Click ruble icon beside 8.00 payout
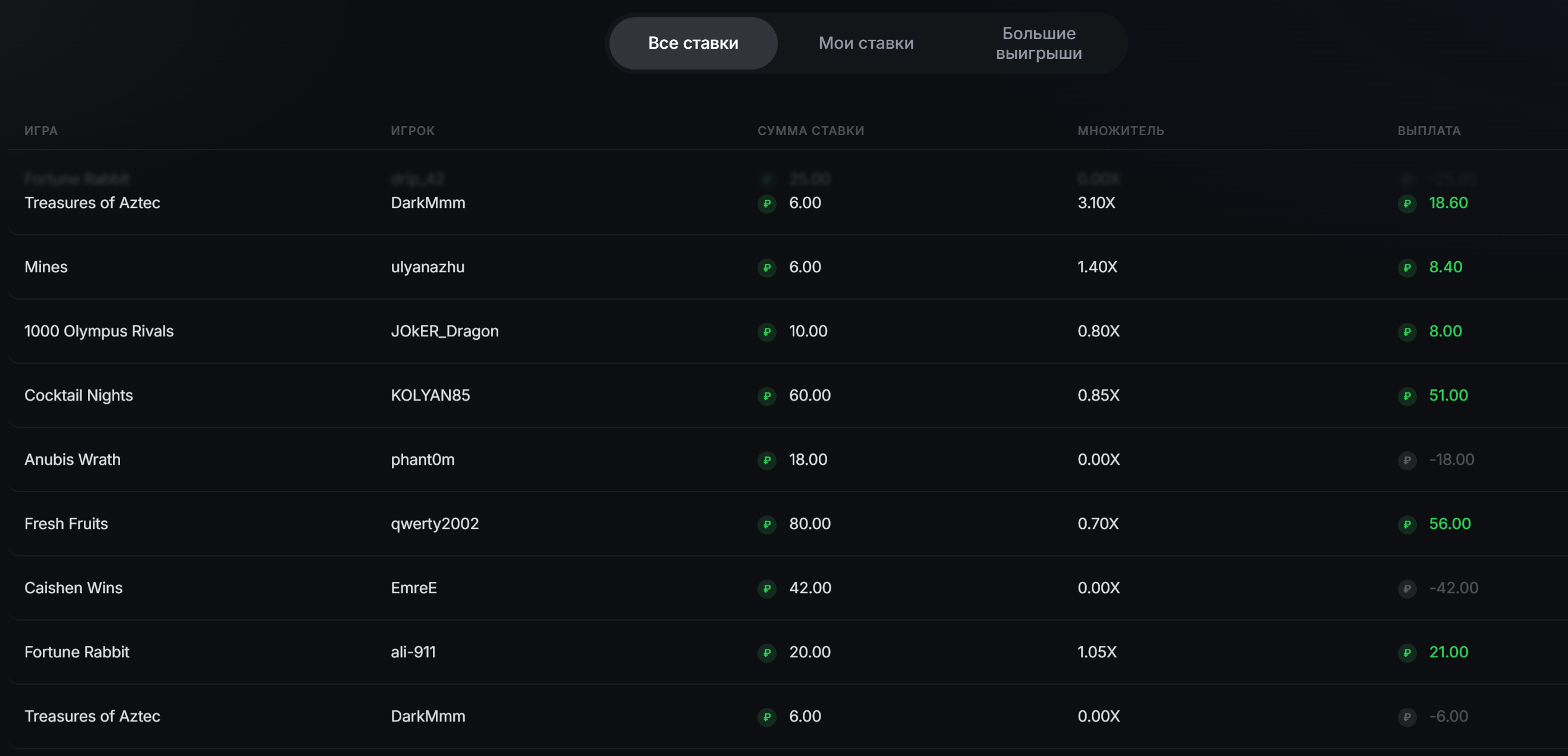Viewport: 1568px width, 756px height. point(1407,332)
